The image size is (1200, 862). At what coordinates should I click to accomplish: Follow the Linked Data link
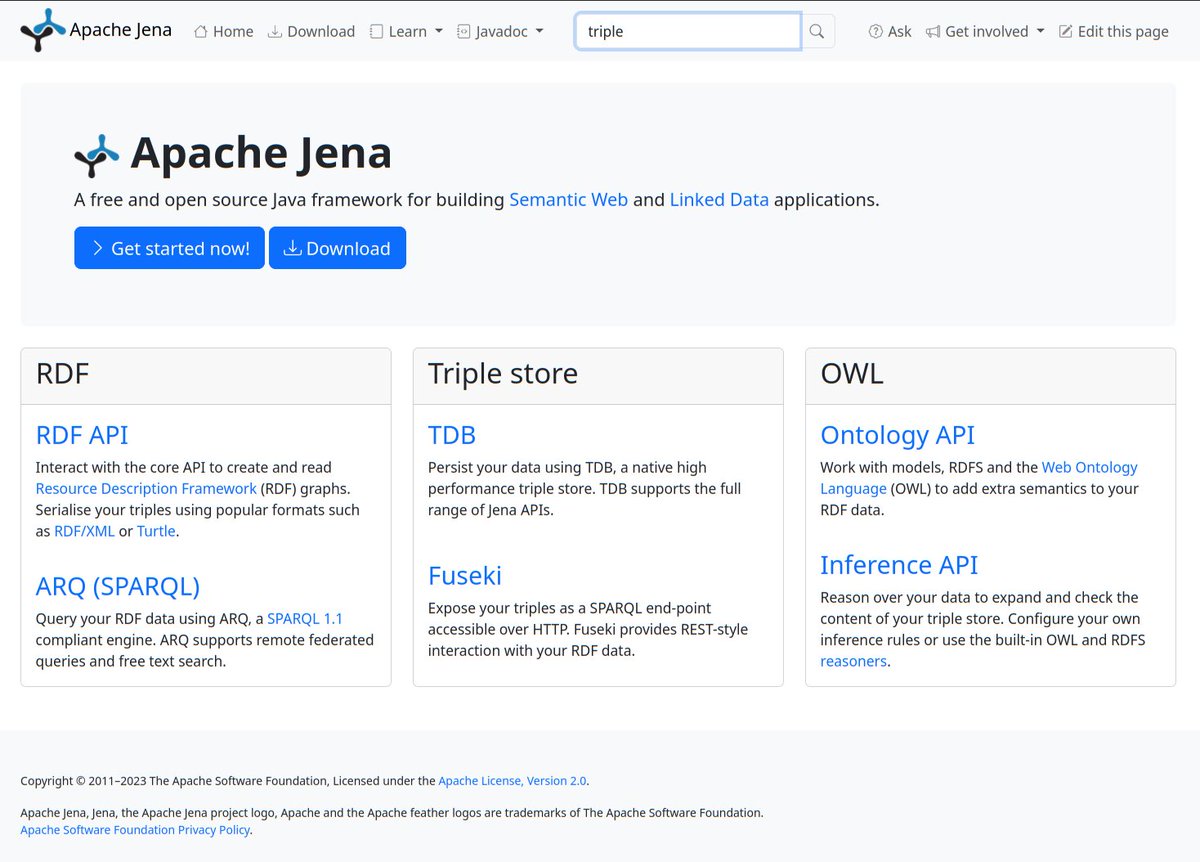pos(719,199)
